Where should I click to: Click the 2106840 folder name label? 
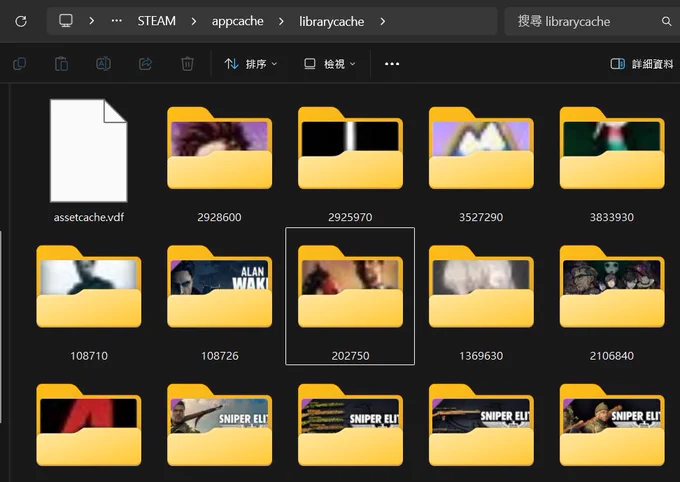point(612,356)
